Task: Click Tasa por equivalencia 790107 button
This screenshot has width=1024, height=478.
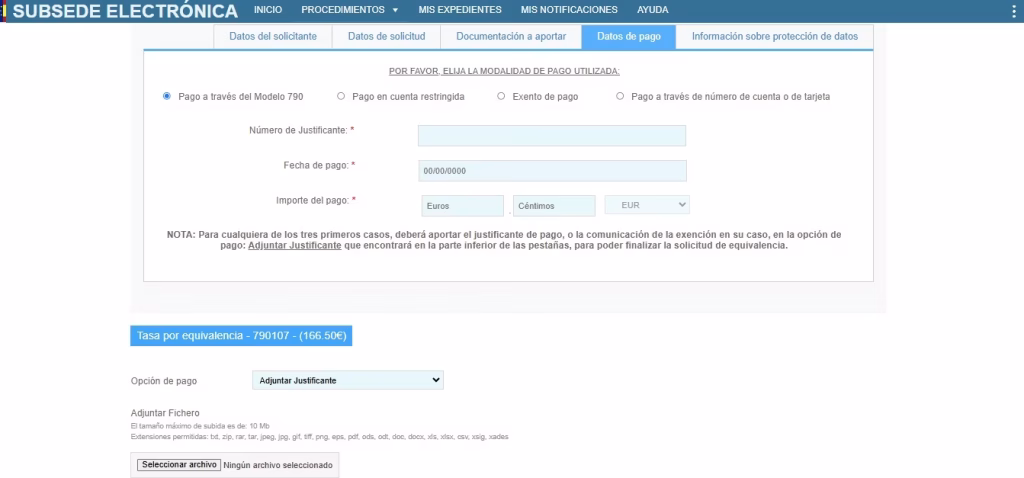Action: [x=241, y=336]
